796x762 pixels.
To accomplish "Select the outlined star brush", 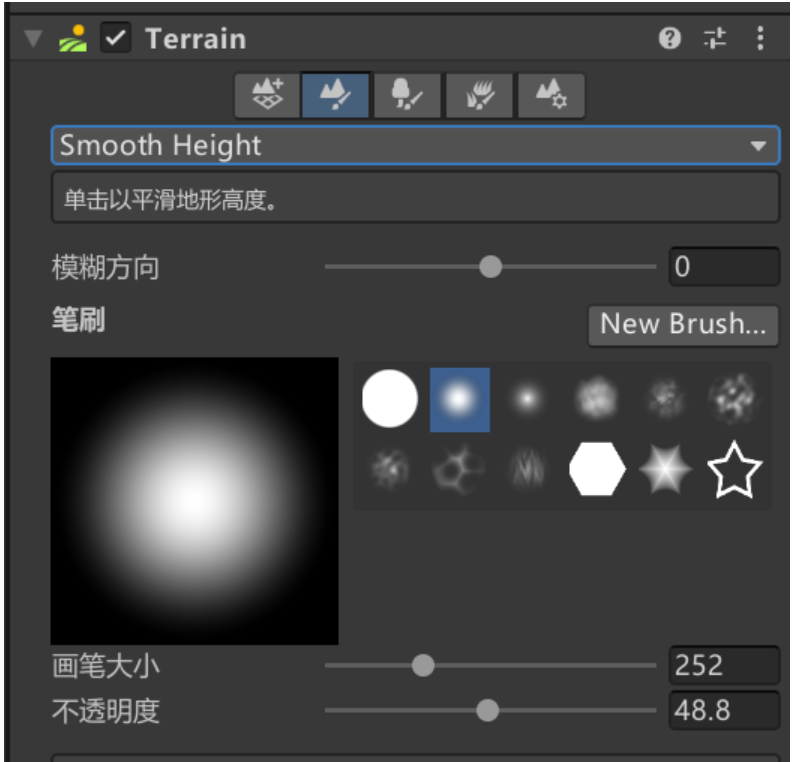I will point(734,470).
